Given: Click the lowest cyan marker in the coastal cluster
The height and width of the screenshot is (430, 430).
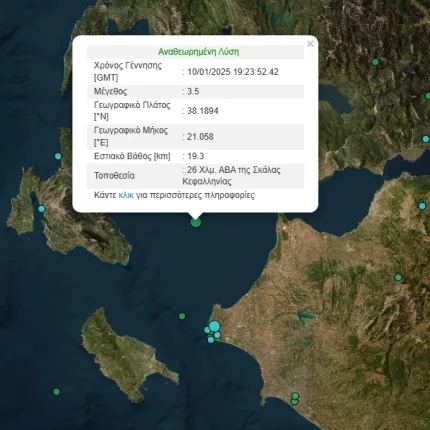Looking at the screenshot, I should (211, 340).
